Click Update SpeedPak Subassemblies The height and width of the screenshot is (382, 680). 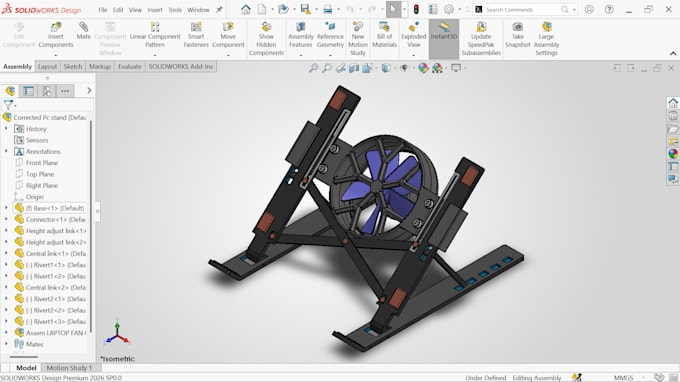[481, 39]
